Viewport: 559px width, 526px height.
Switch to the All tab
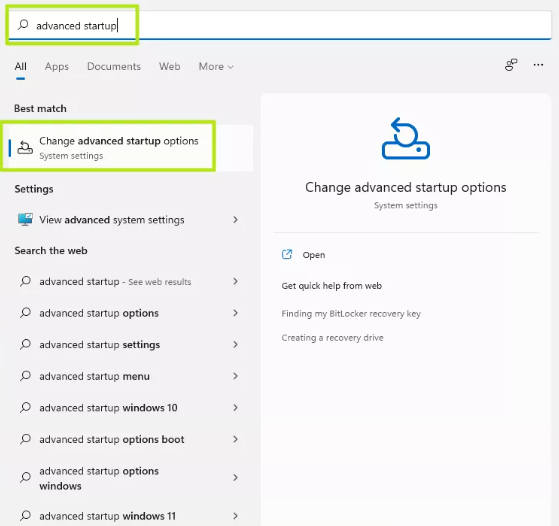pyautogui.click(x=21, y=66)
